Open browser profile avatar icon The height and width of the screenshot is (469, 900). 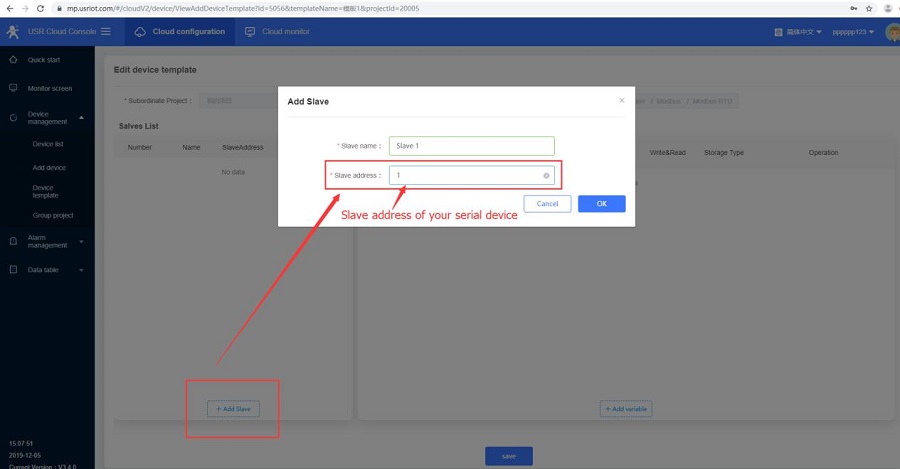(x=889, y=9)
